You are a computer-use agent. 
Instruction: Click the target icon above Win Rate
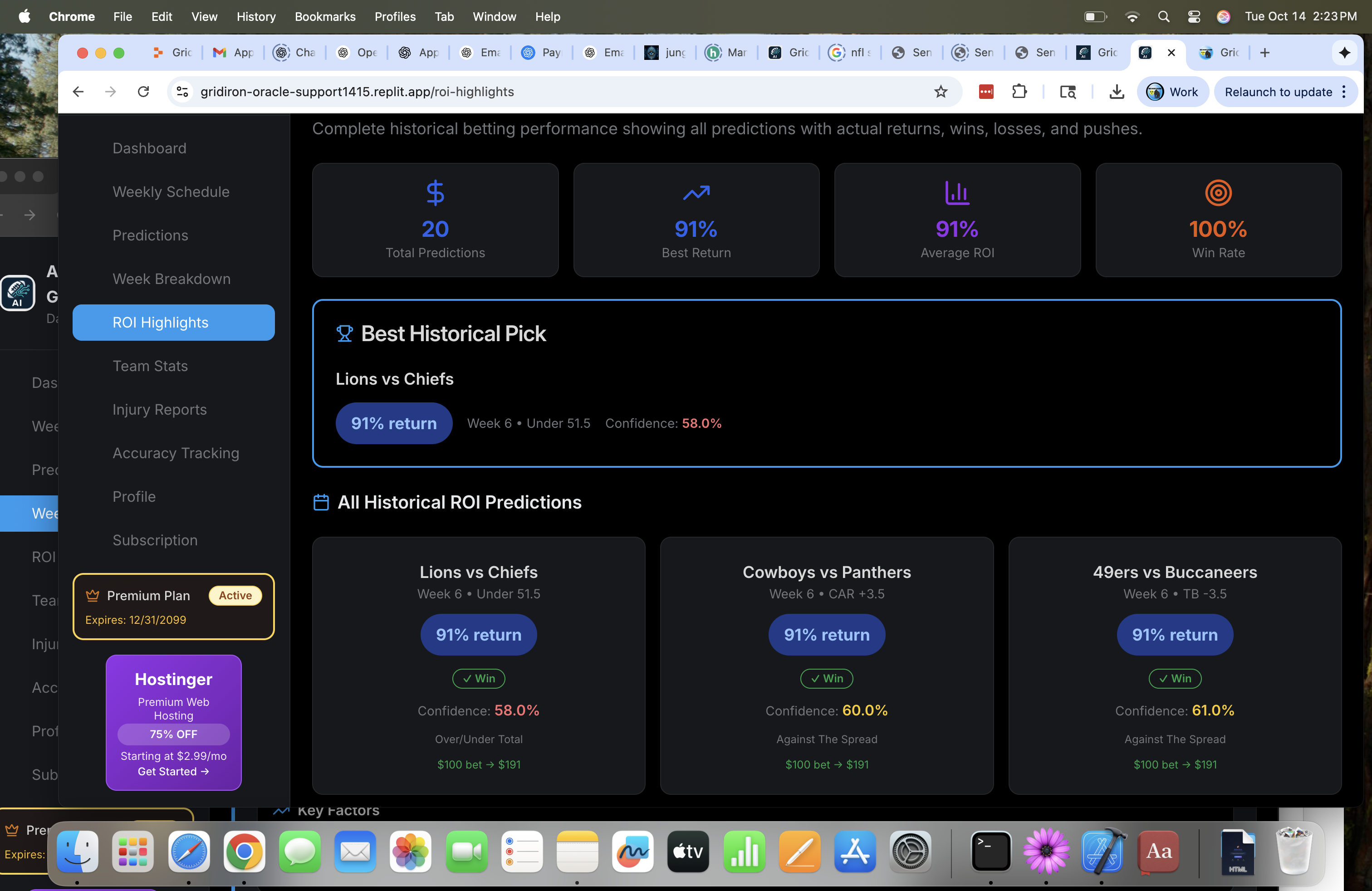point(1218,192)
